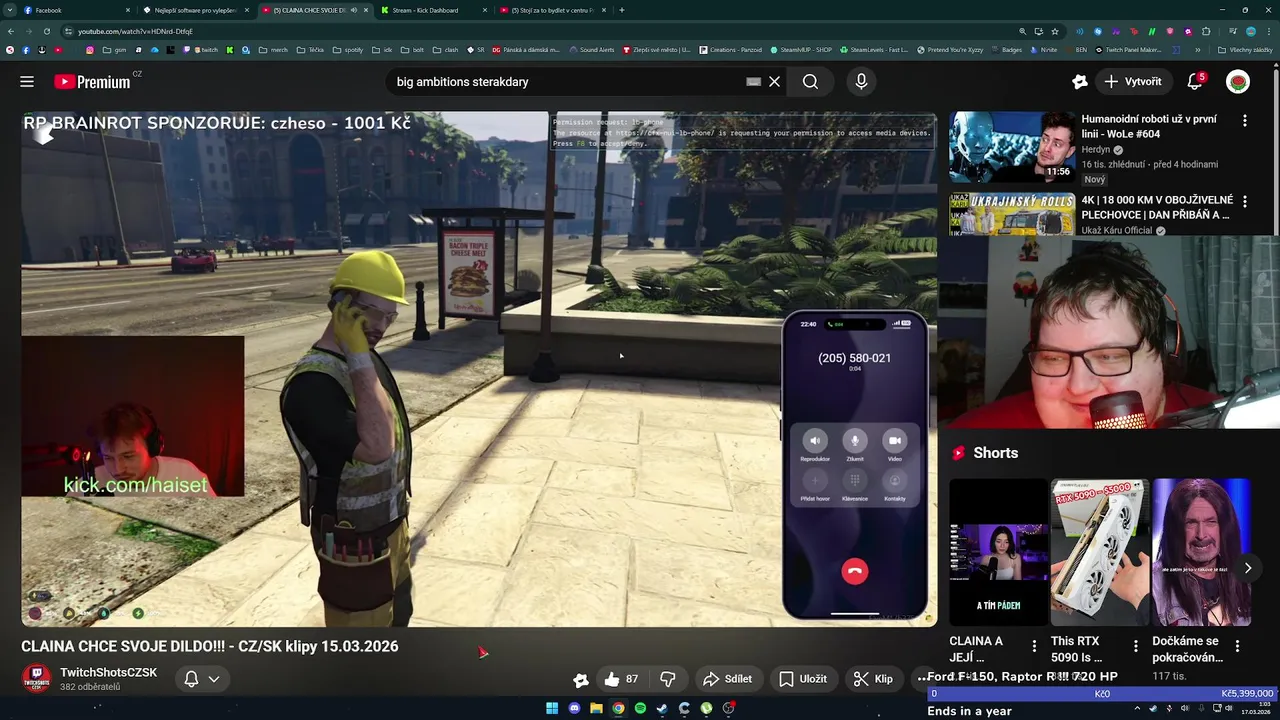Open a new browser tab with plus
This screenshot has width=1280, height=720.
click(622, 10)
